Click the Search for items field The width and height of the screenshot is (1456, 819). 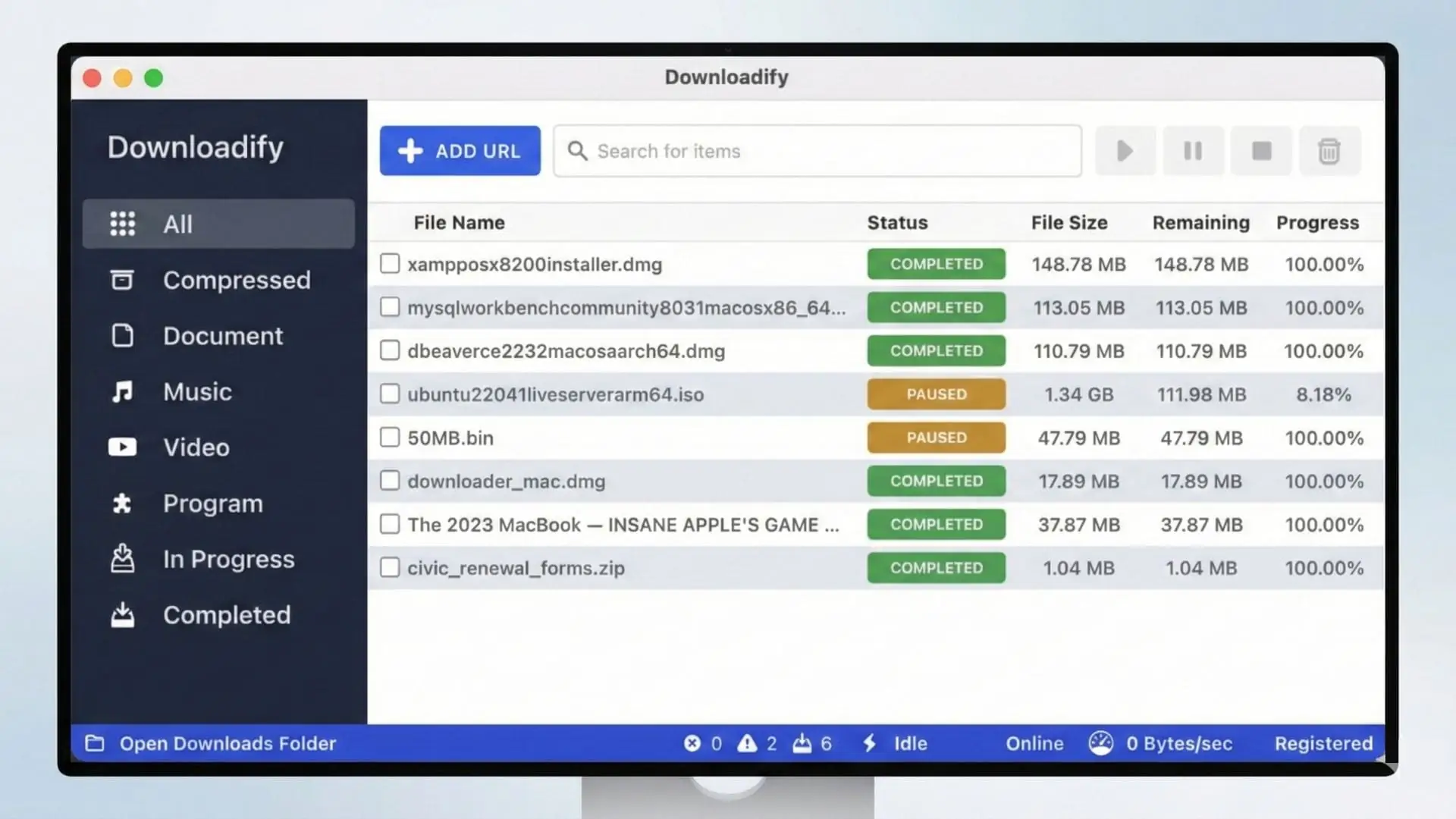point(817,151)
